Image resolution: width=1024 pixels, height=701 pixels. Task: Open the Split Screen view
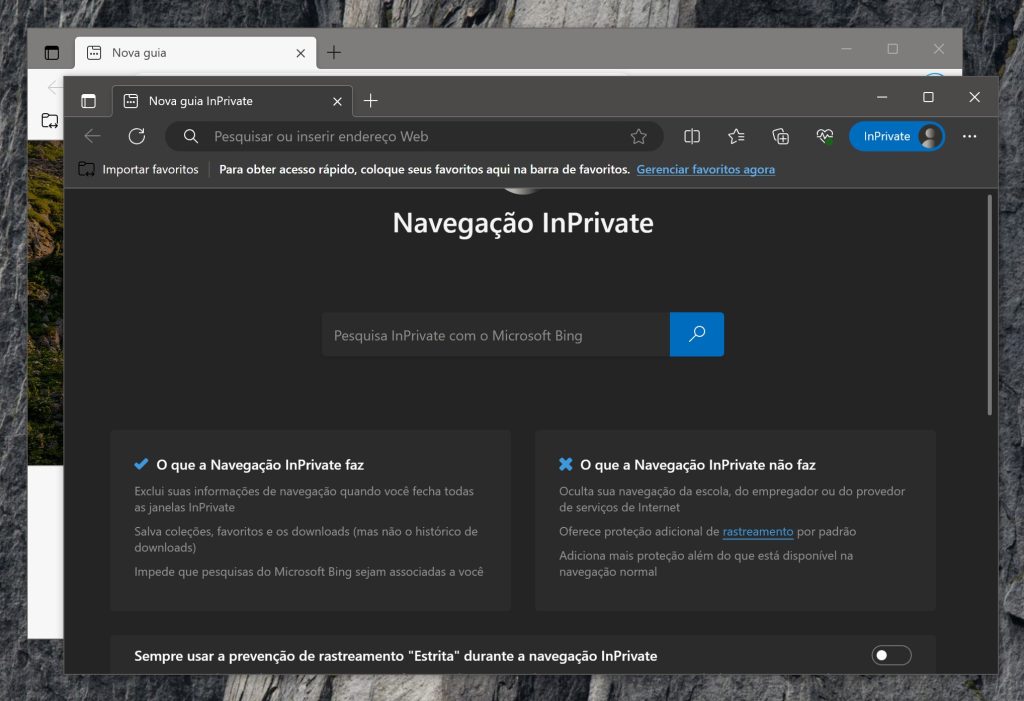pyautogui.click(x=692, y=136)
